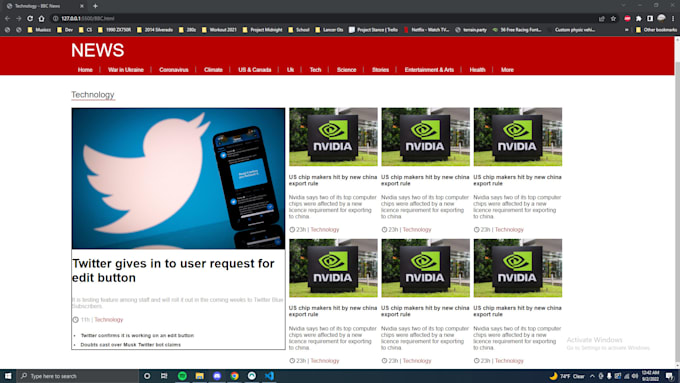Open the Workout 2021 bookmark folder
The image size is (680, 383).
(x=219, y=30)
